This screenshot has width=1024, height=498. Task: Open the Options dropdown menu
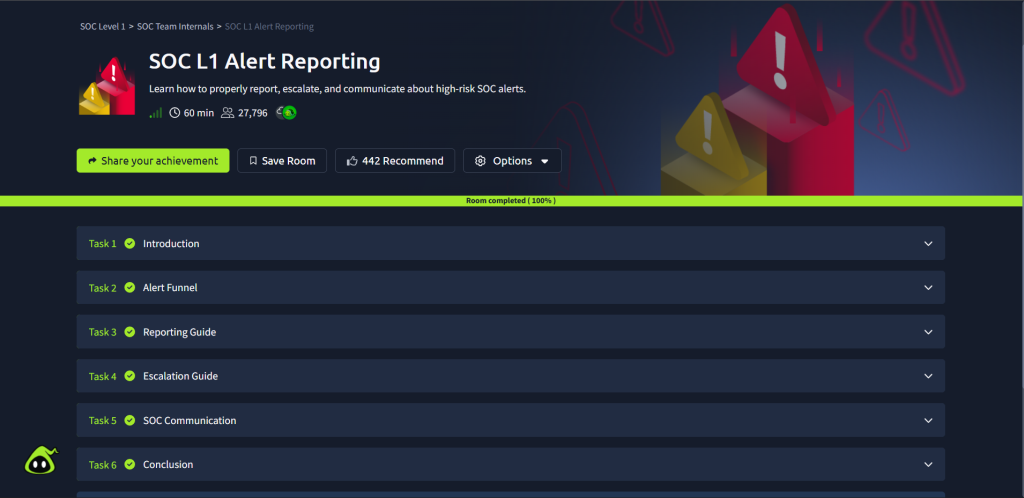tap(512, 161)
